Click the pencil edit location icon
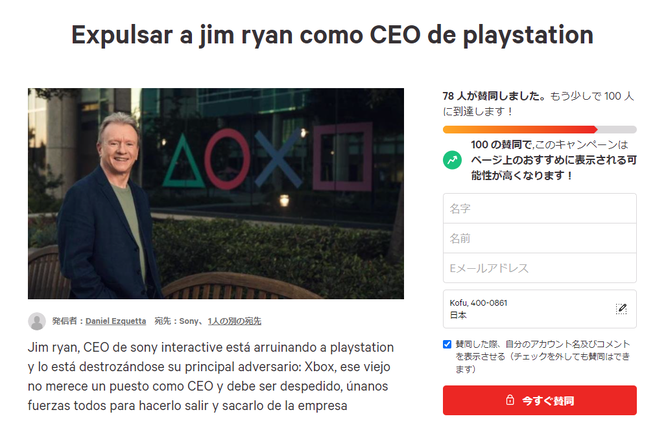Screen dimensions: 655x423 point(621,309)
